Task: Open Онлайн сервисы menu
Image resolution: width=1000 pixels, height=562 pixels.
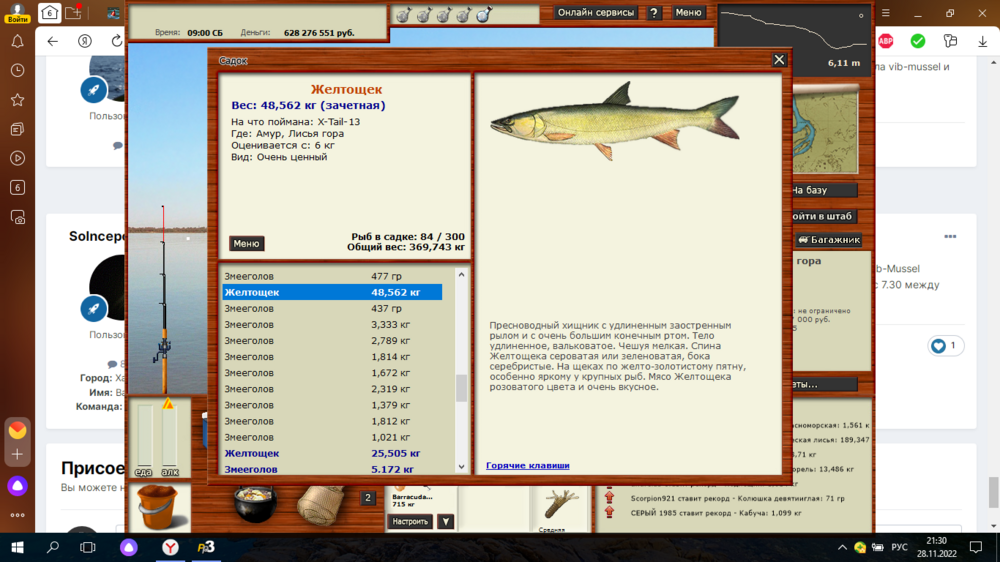Action: (596, 13)
